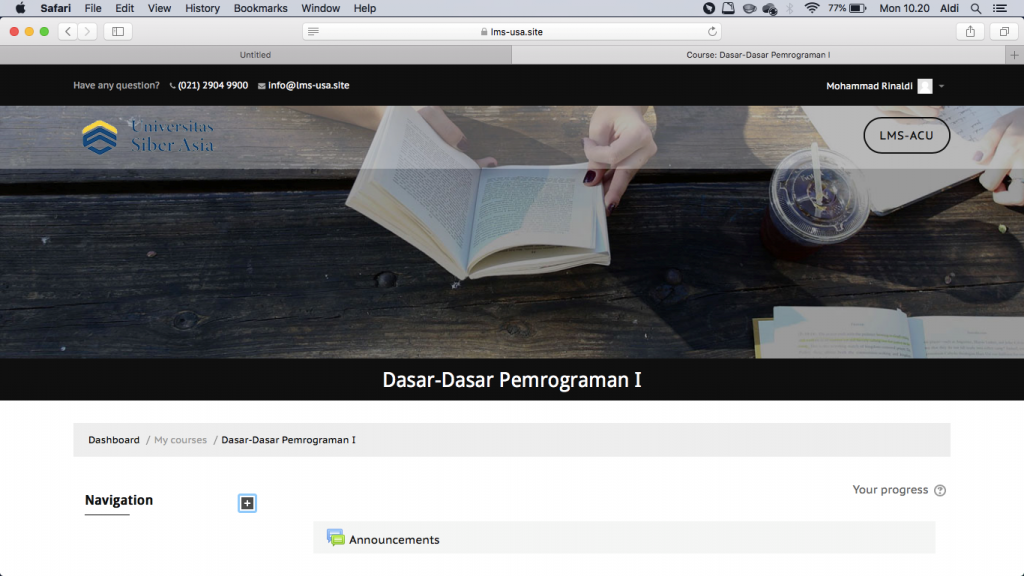Image resolution: width=1024 pixels, height=576 pixels.
Task: Open the Announcements forum link
Action: (394, 540)
